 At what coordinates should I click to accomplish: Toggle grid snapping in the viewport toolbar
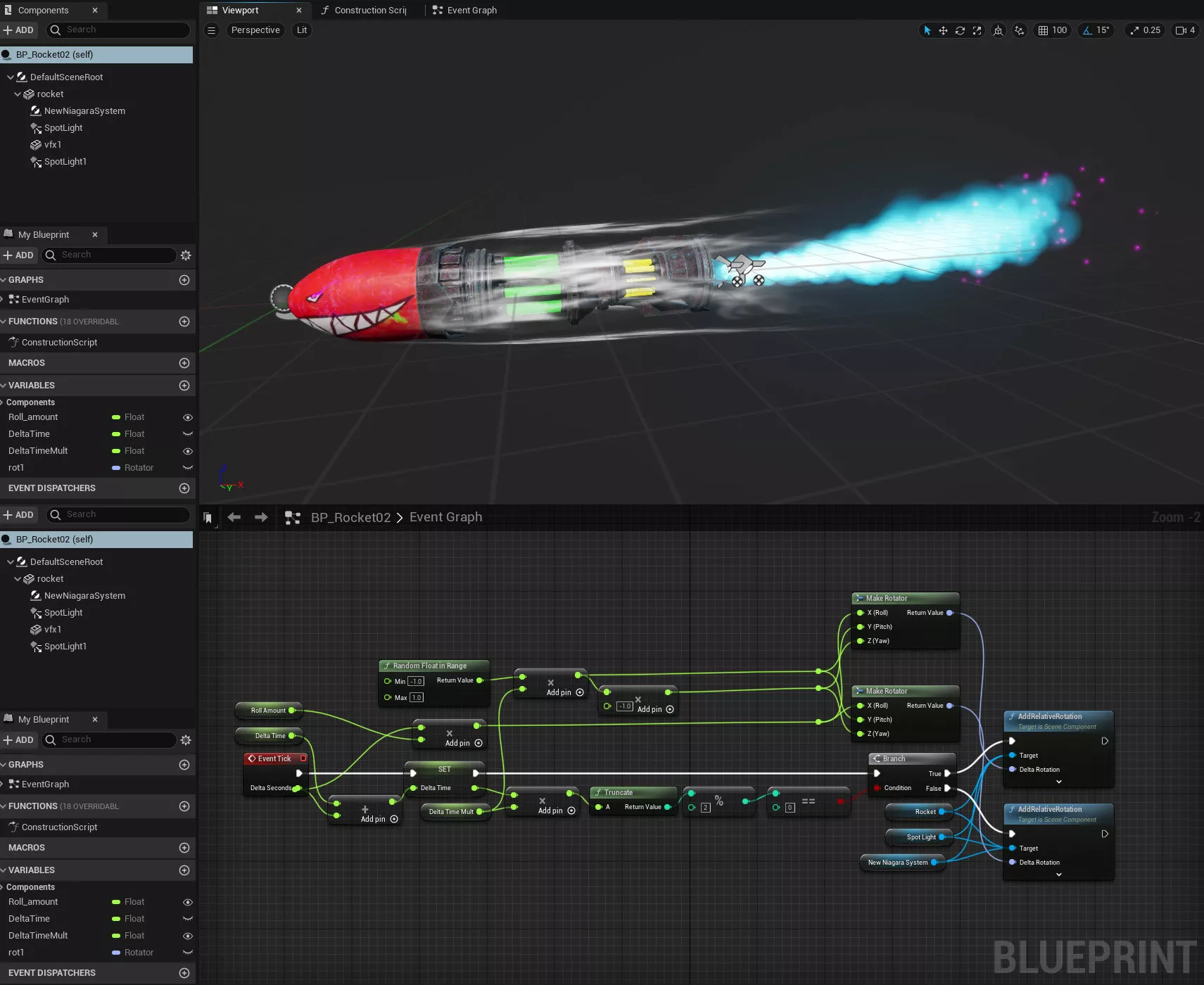coord(1044,30)
